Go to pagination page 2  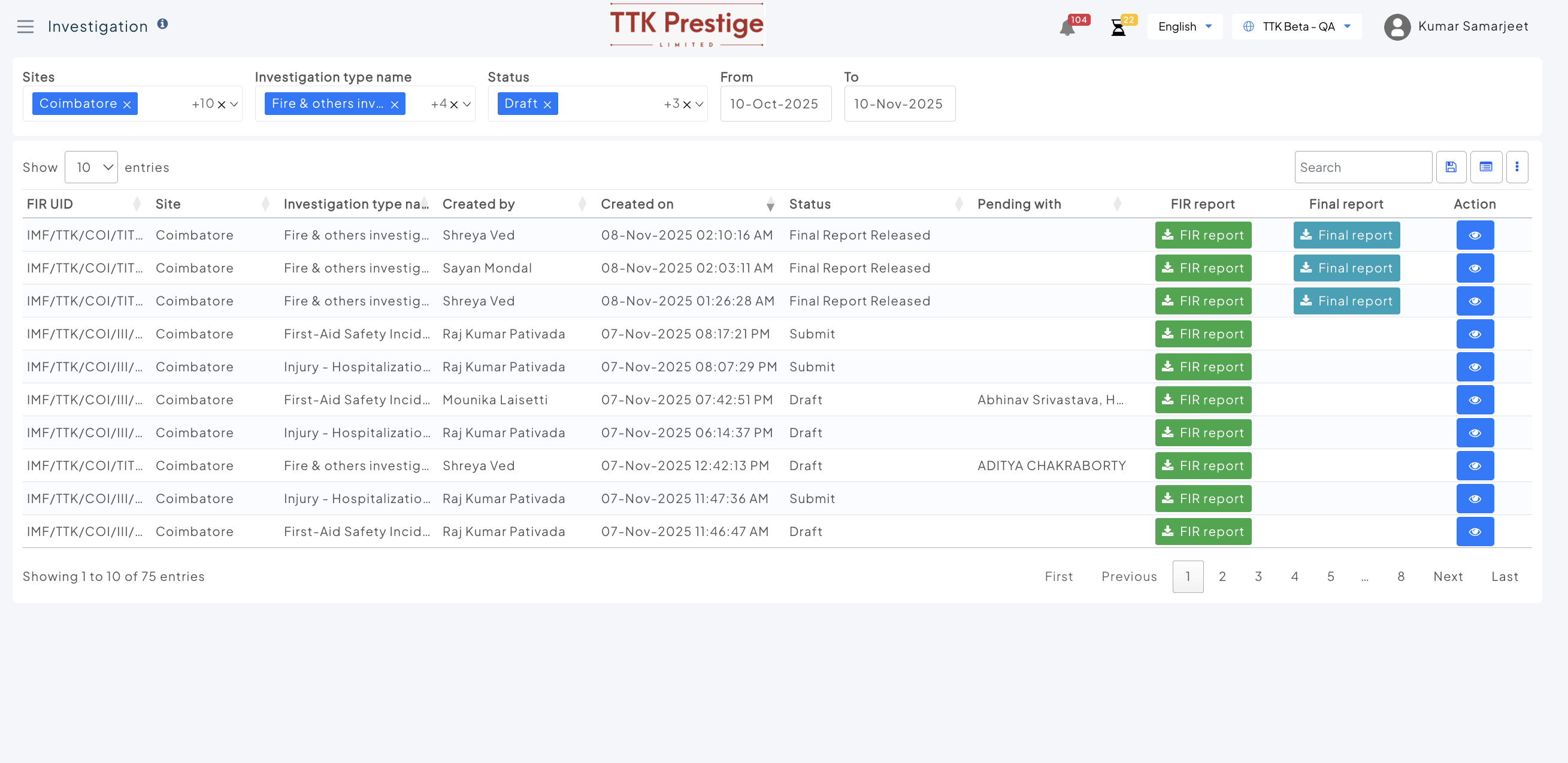[x=1222, y=576]
